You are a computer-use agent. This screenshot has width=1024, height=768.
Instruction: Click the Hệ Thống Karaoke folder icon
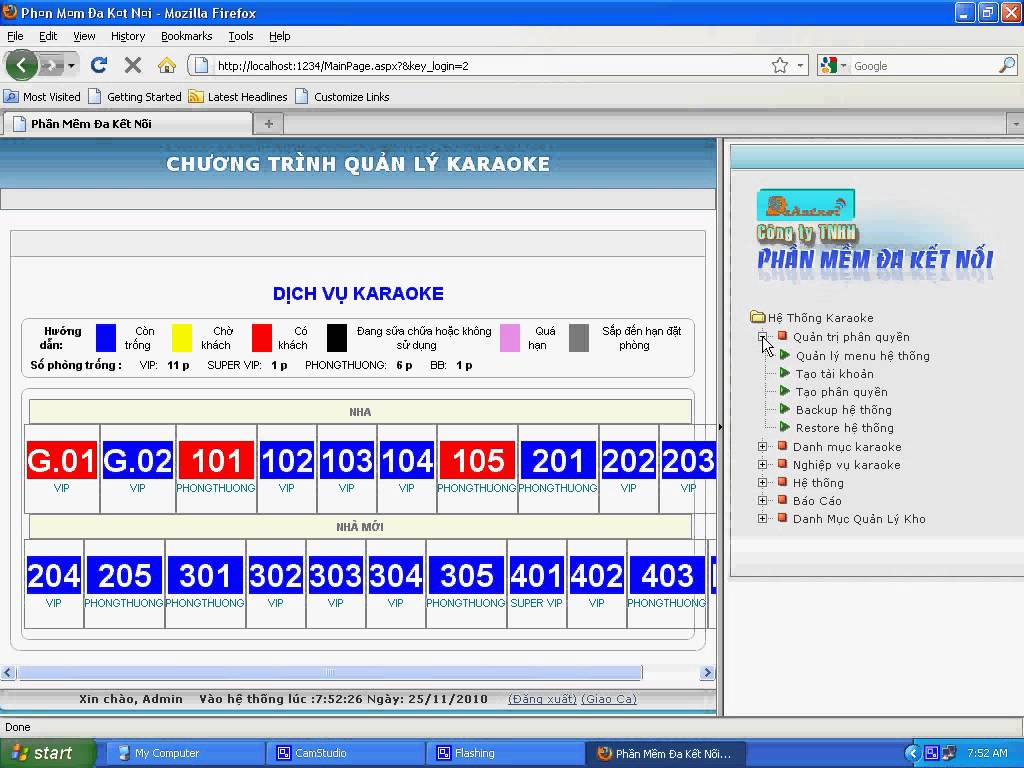[757, 318]
